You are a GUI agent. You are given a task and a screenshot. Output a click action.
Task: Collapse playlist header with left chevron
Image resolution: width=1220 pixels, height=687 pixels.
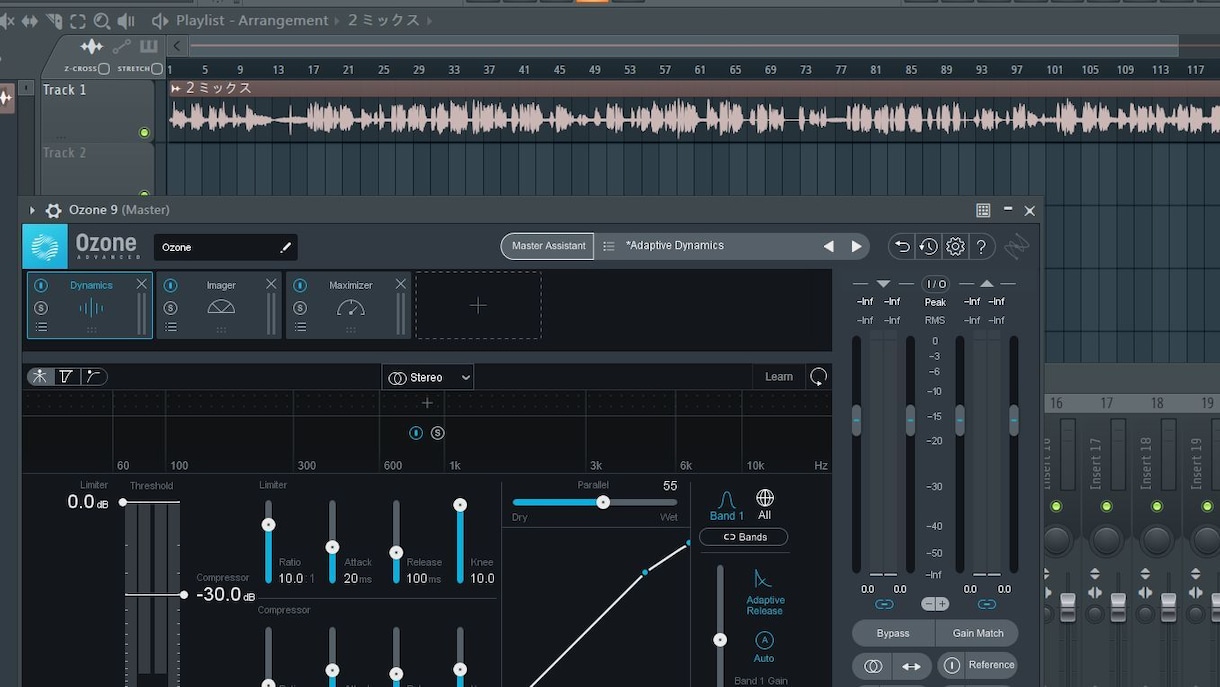coord(177,46)
